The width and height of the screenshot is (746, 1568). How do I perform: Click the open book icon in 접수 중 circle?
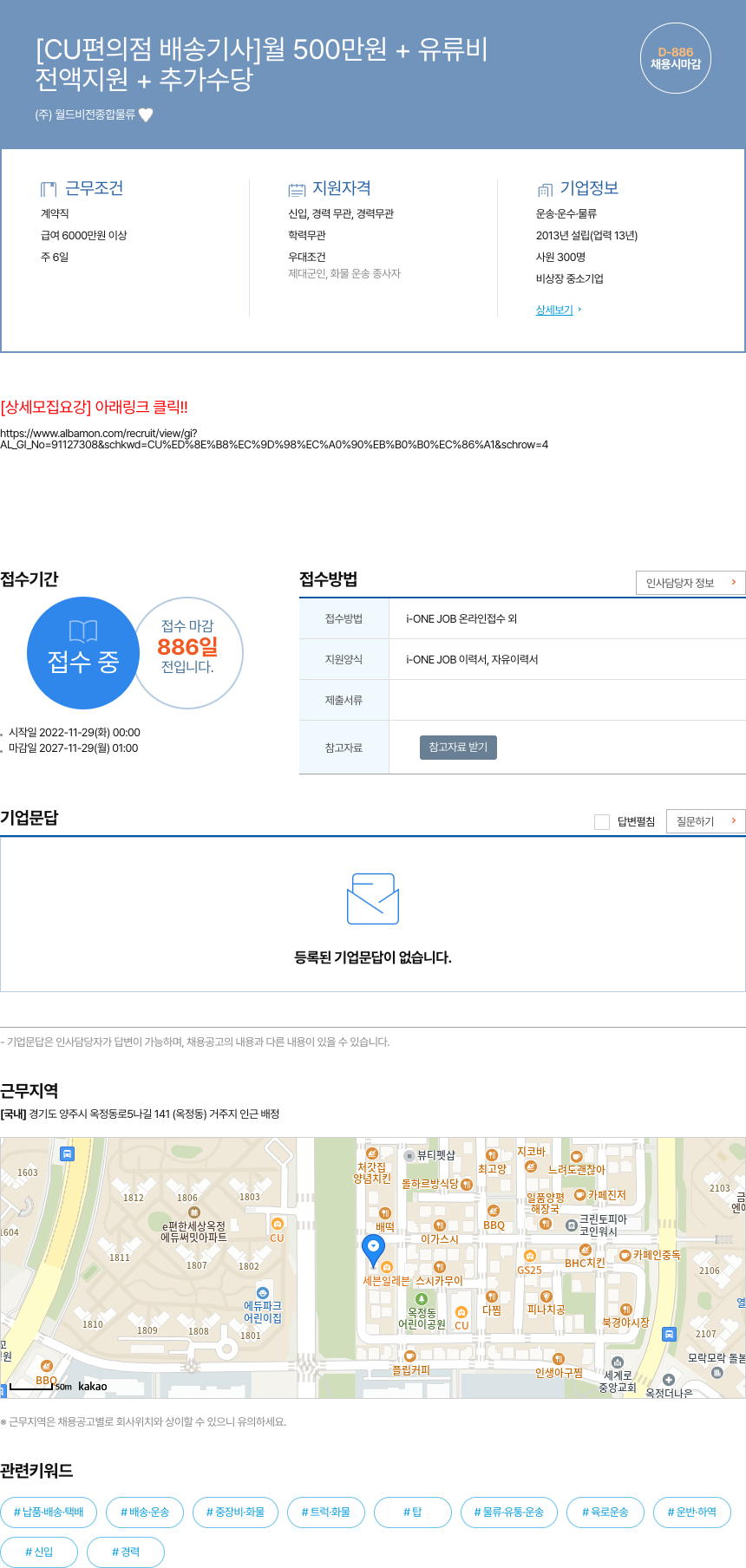pos(83,630)
